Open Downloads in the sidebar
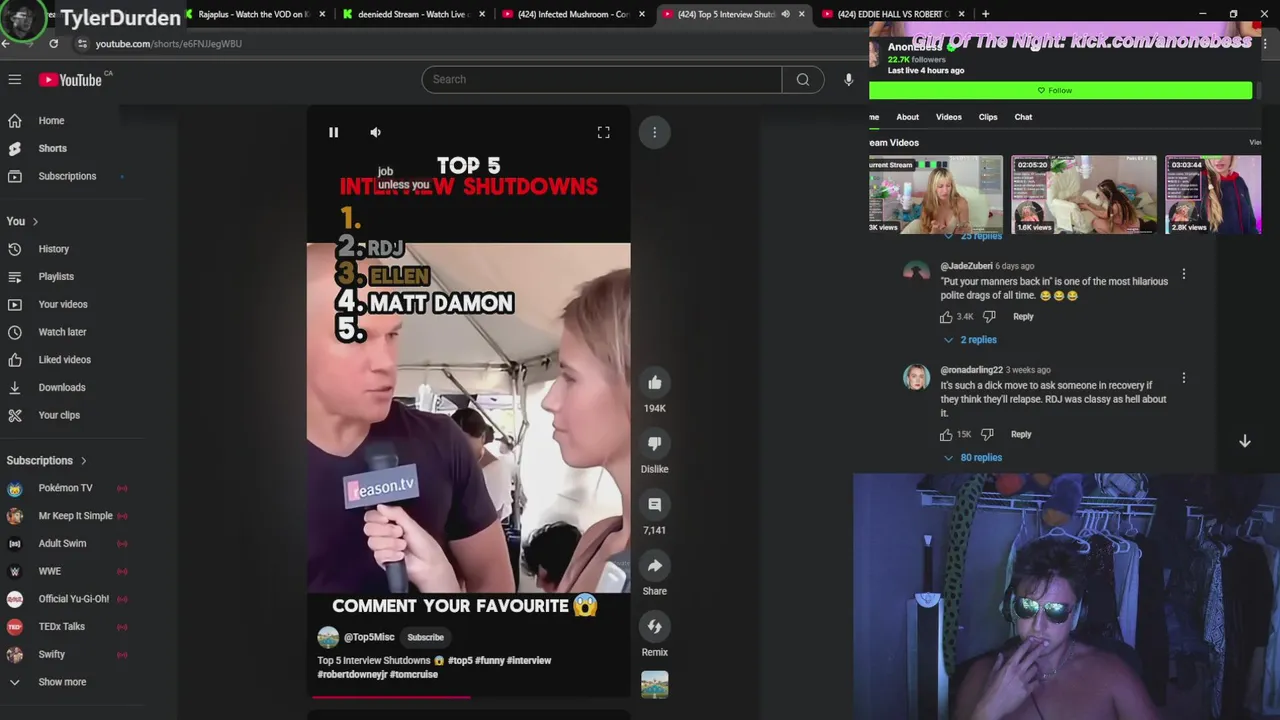Image resolution: width=1280 pixels, height=720 pixels. tap(62, 387)
